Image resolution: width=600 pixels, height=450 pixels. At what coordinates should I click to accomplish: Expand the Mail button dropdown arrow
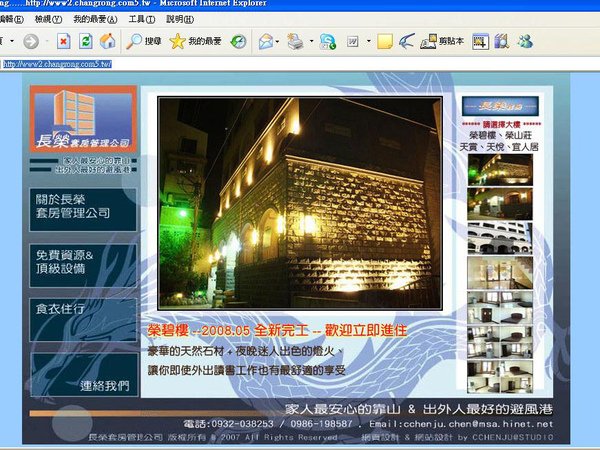[x=277, y=41]
